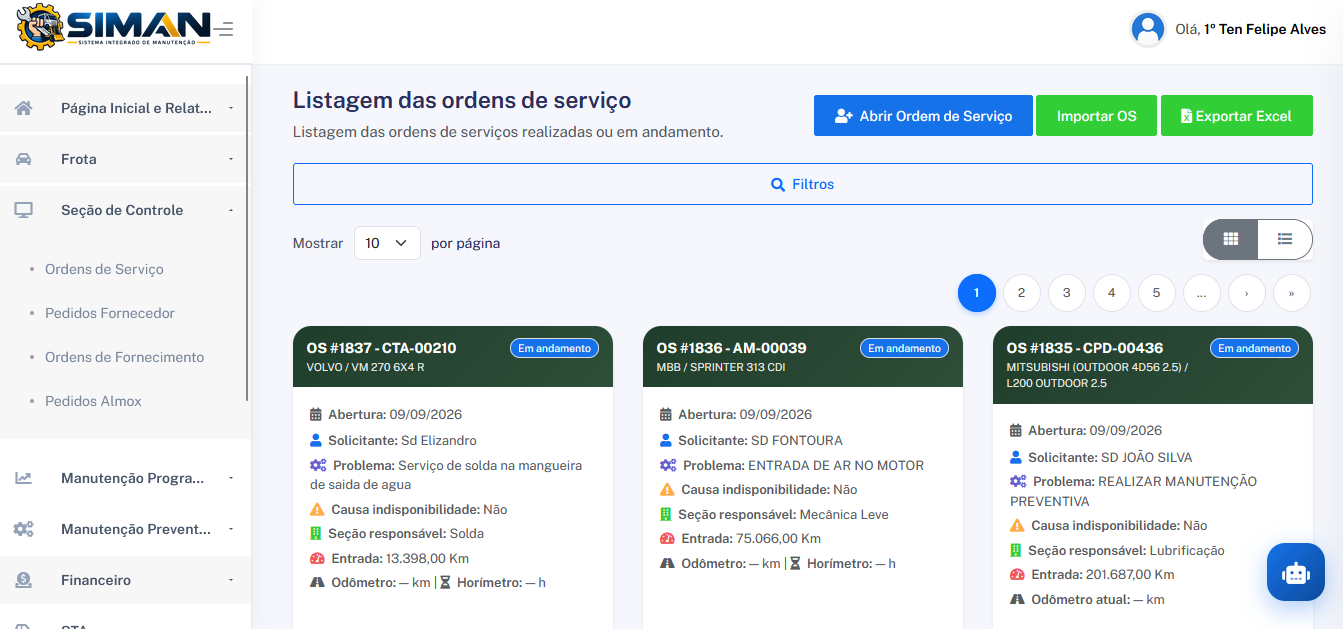Screen dimensions: 1343x629
Task: Open OS #1835 - CPD-00436 card title
Action: coord(1084,348)
